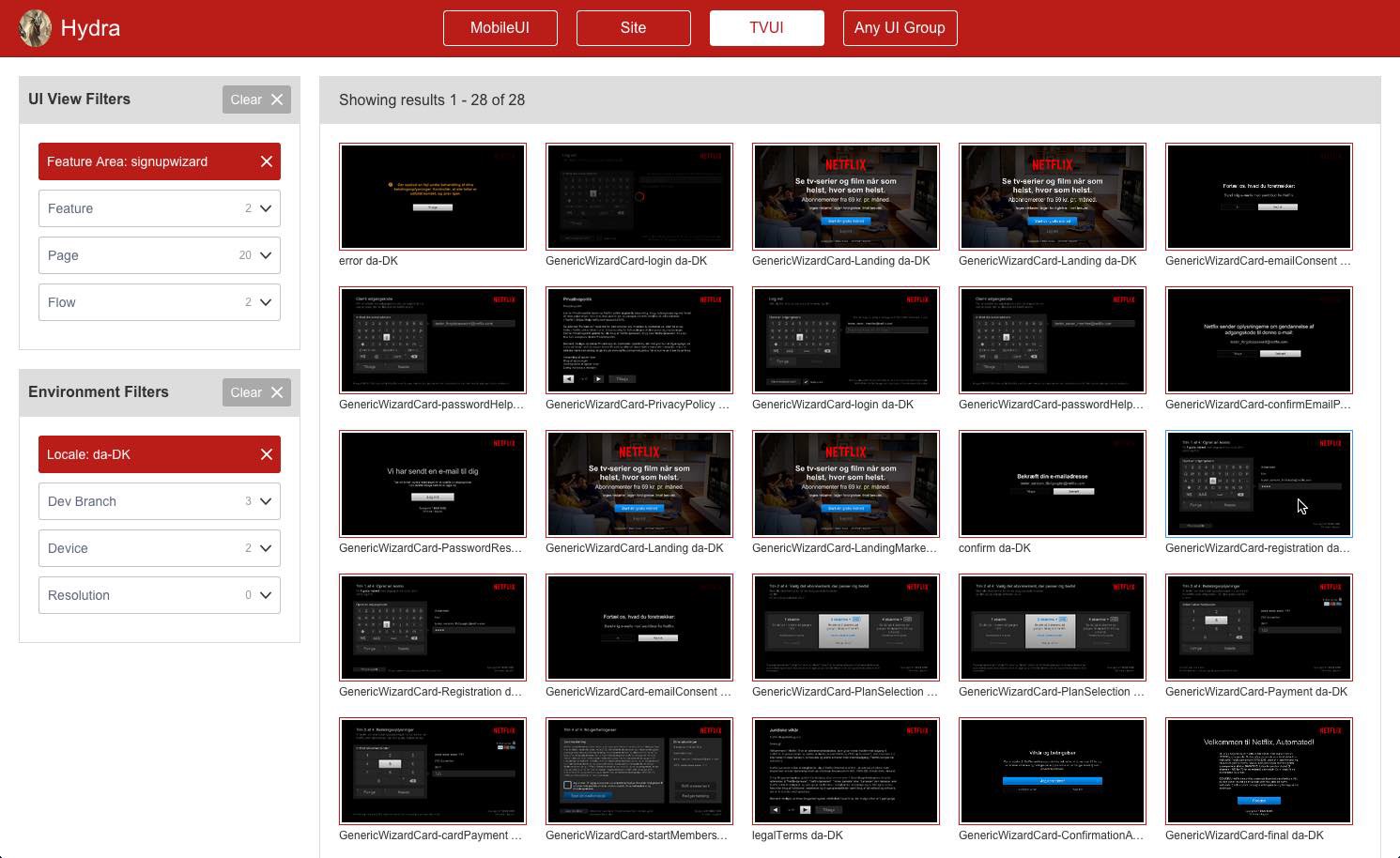View the GenericWizardCard-ConfirmationA… screenshot
The image size is (1400, 858).
click(x=1053, y=772)
